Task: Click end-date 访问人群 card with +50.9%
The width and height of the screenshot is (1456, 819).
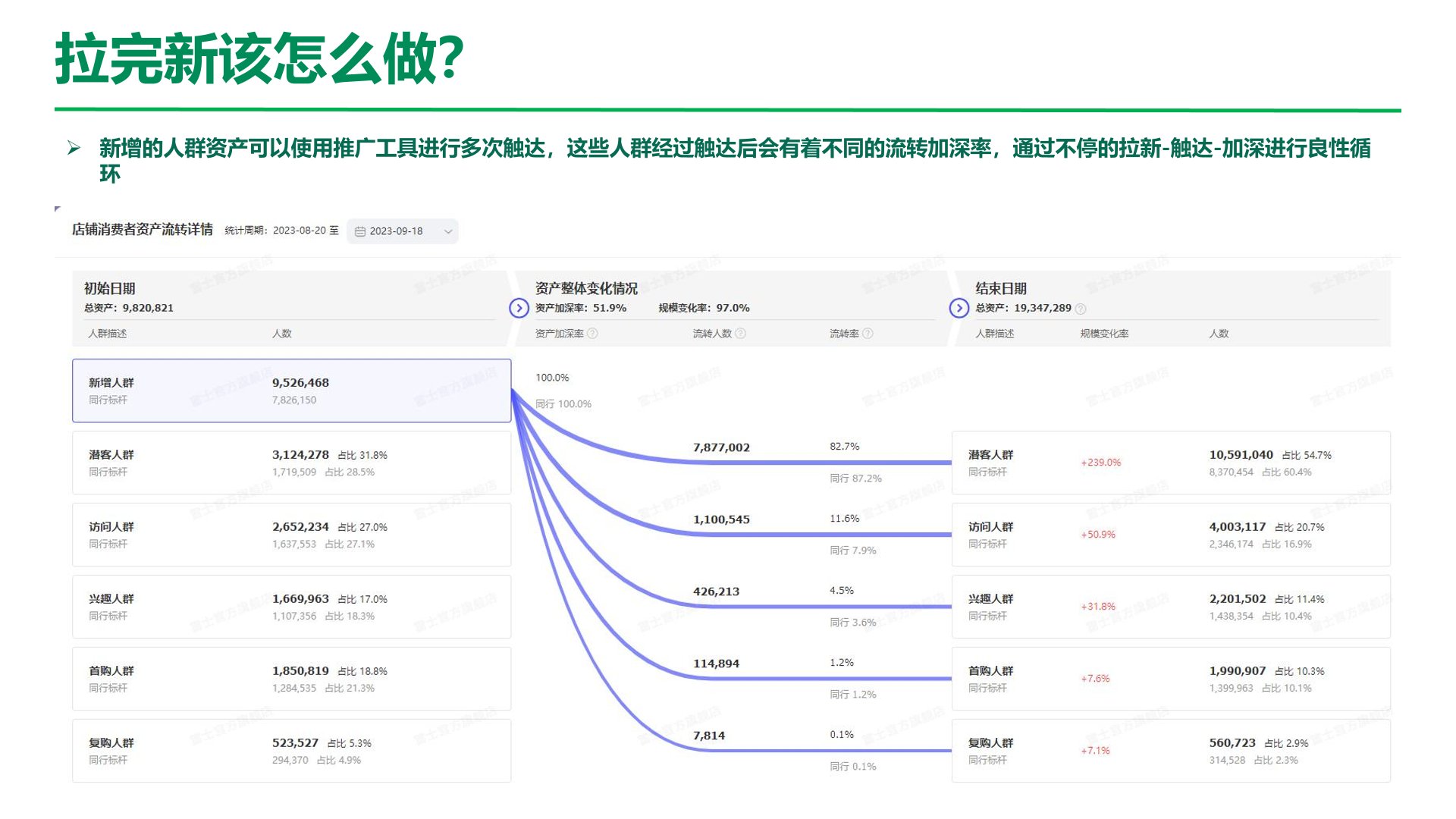Action: pyautogui.click(x=1170, y=535)
